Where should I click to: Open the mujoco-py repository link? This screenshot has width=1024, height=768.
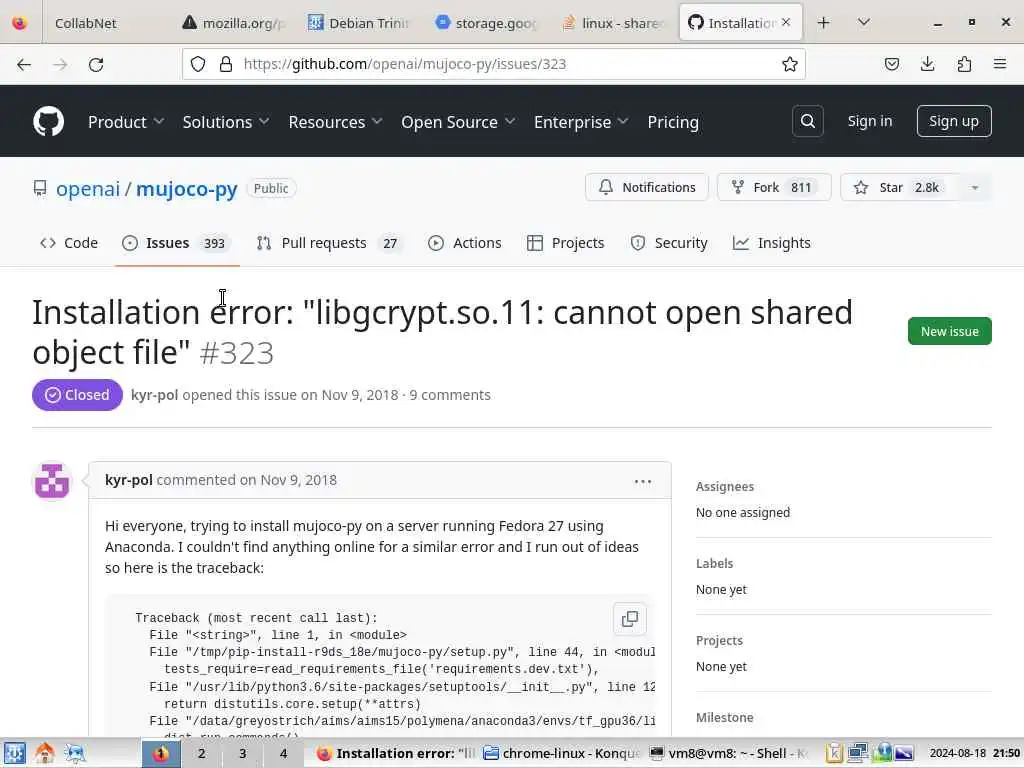point(187,189)
